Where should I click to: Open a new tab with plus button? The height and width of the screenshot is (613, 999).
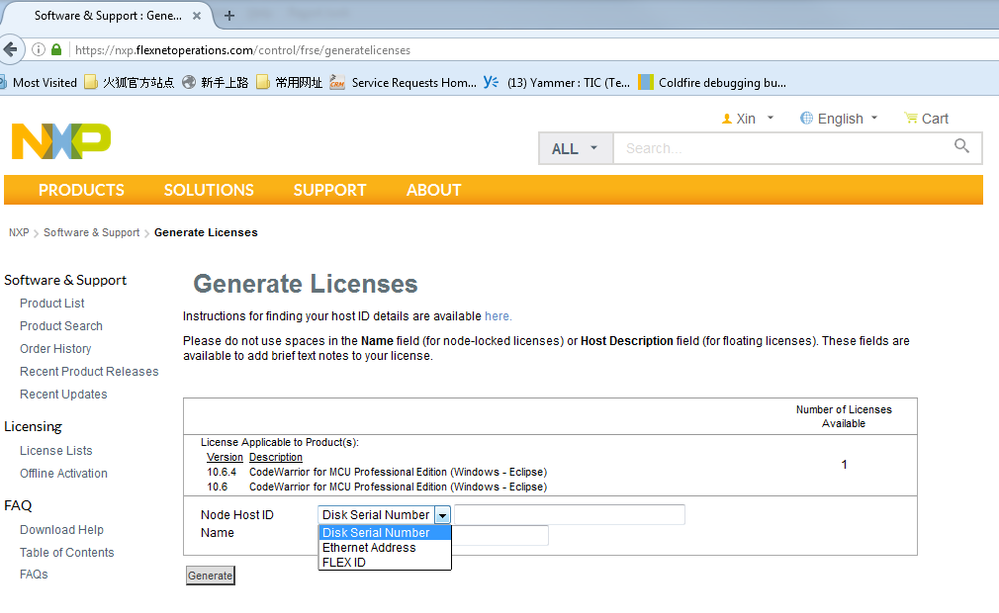(x=229, y=16)
